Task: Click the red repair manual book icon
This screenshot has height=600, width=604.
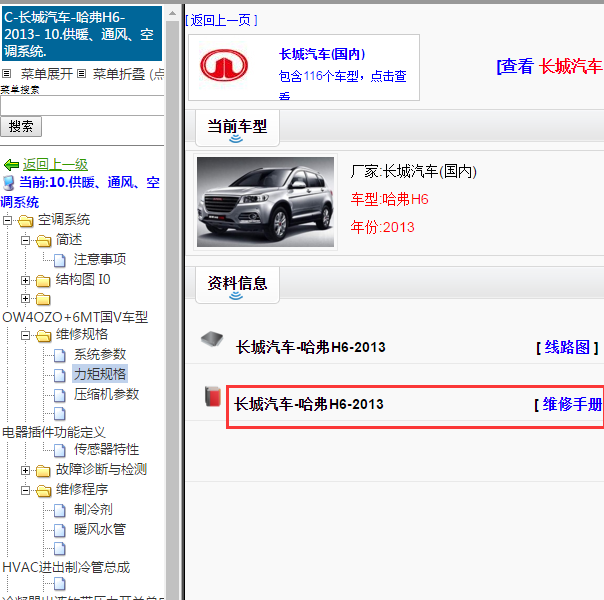Action: [213, 396]
